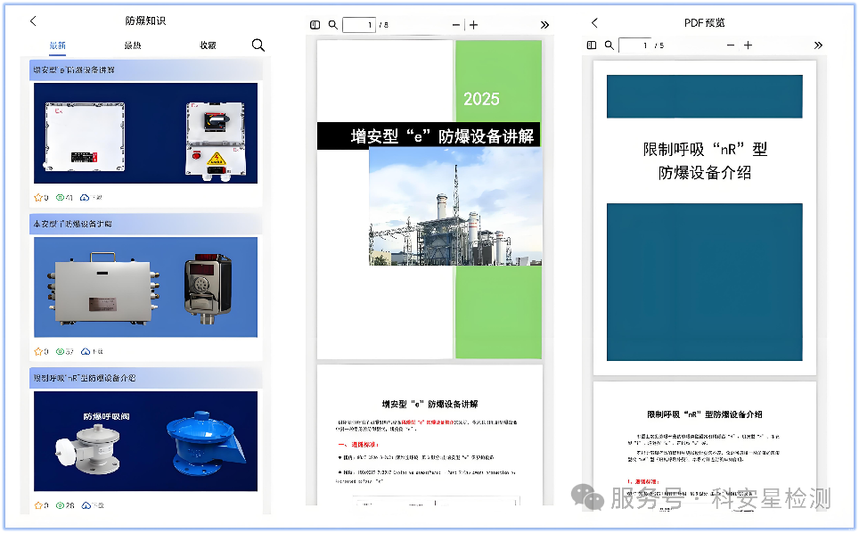Open more tools in PDF 预览 viewer
Screen dimensions: 859x533
818,45
